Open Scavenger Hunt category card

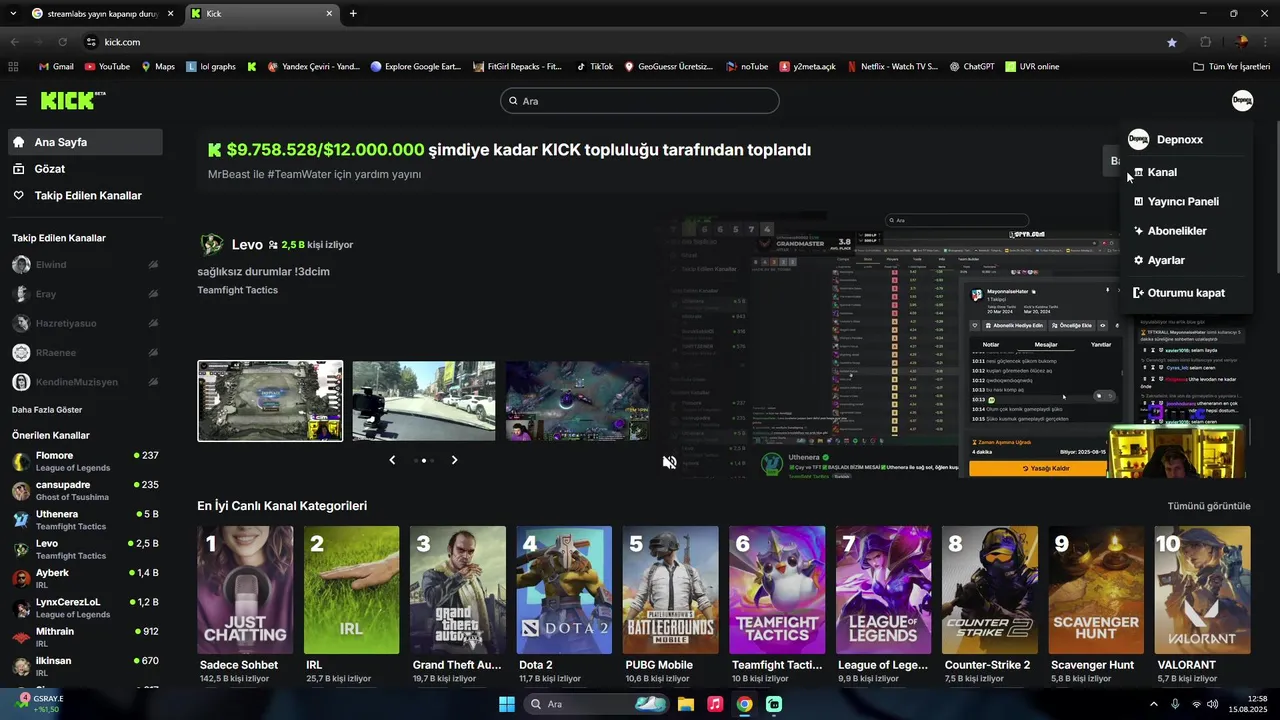1096,590
